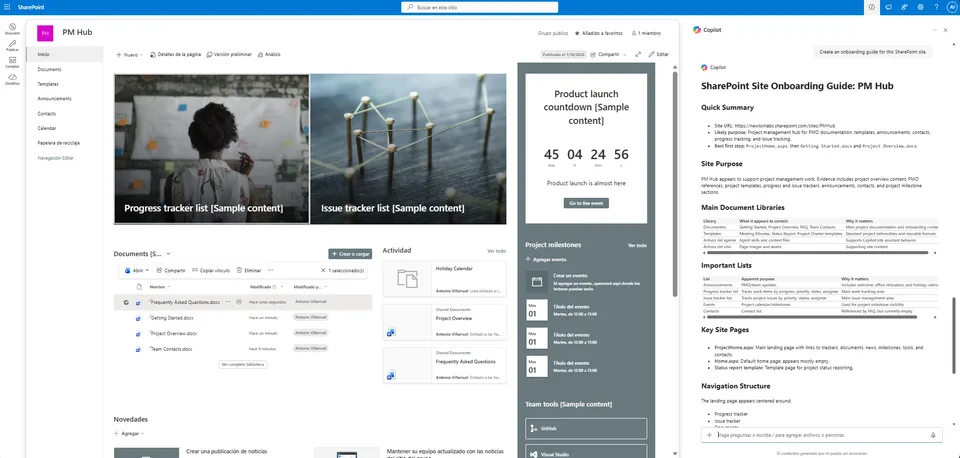Open the Progress tracker list hero tile
The height and width of the screenshot is (458, 960).
click(212, 149)
